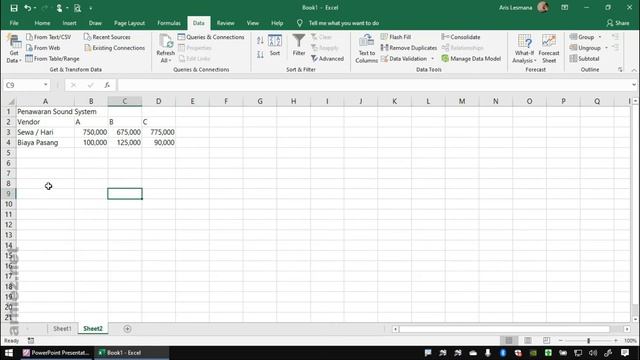Add a new sheet with plus button
Viewport: 640px width, 360px height.
[x=127, y=329]
